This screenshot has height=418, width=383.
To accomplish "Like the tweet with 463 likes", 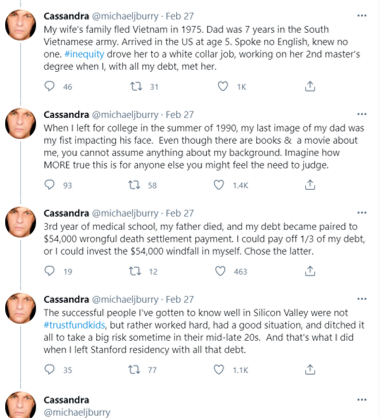I will coord(220,271).
